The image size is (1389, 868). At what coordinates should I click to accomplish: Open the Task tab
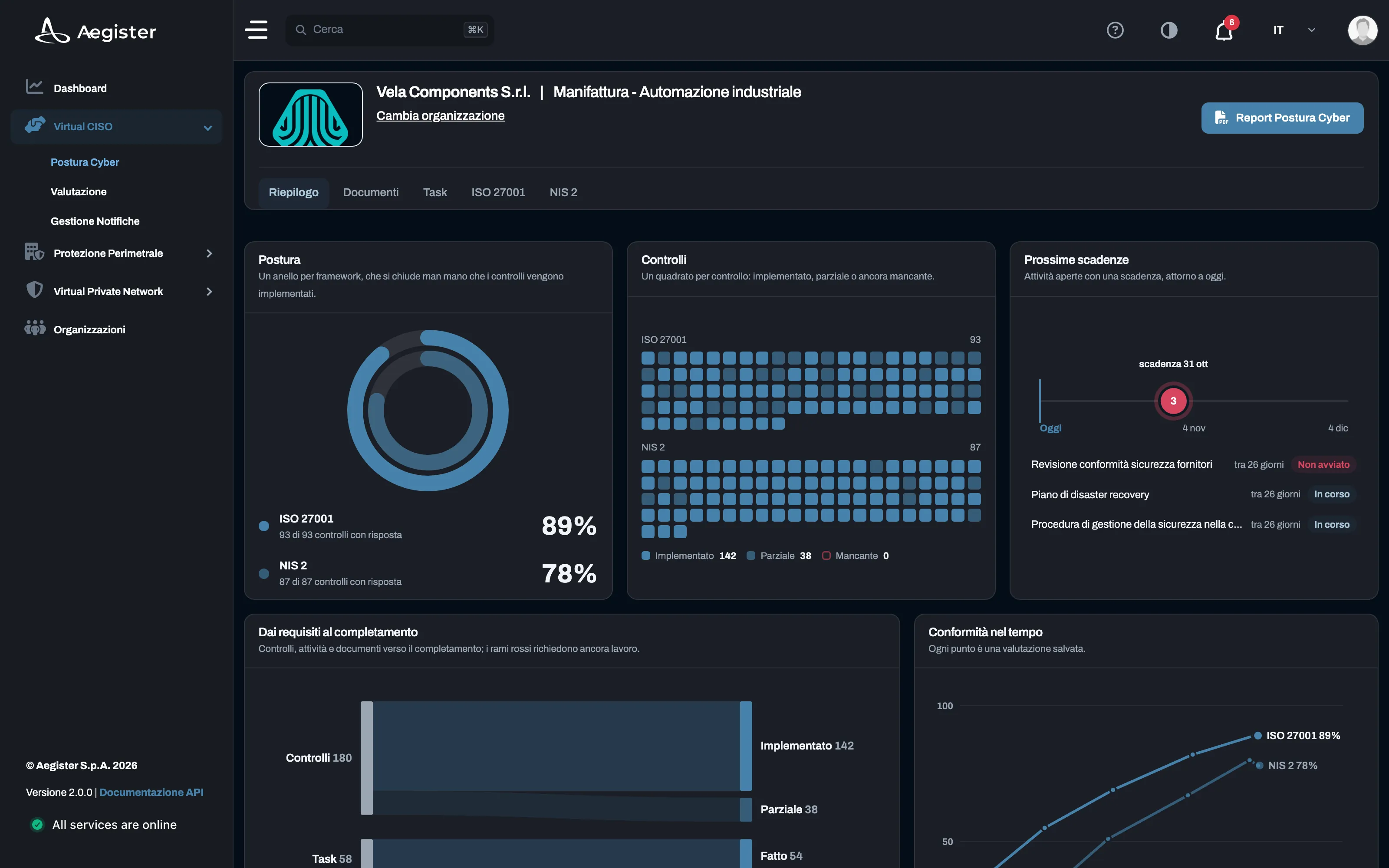pyautogui.click(x=435, y=192)
